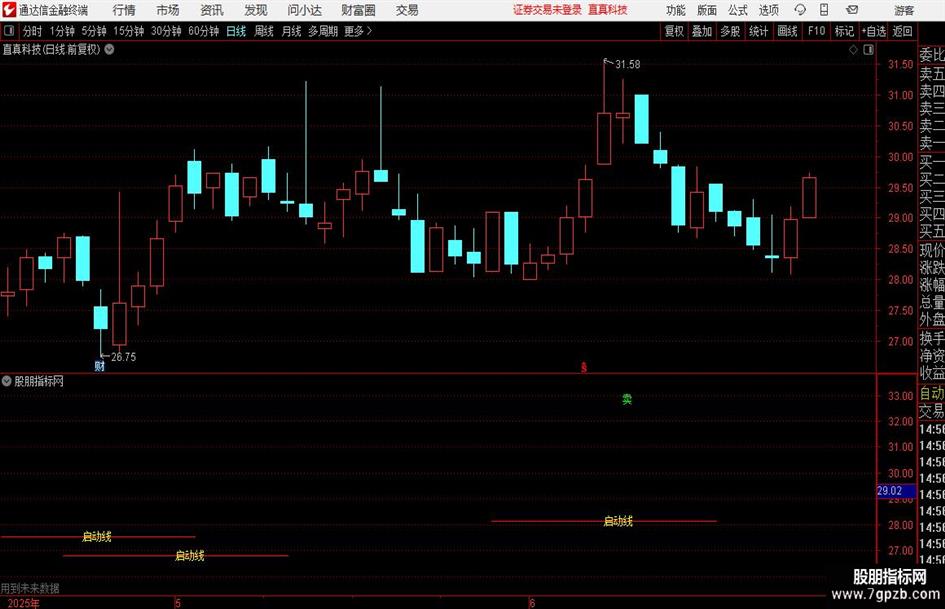Switch to 月线 monthly period

click(x=292, y=31)
